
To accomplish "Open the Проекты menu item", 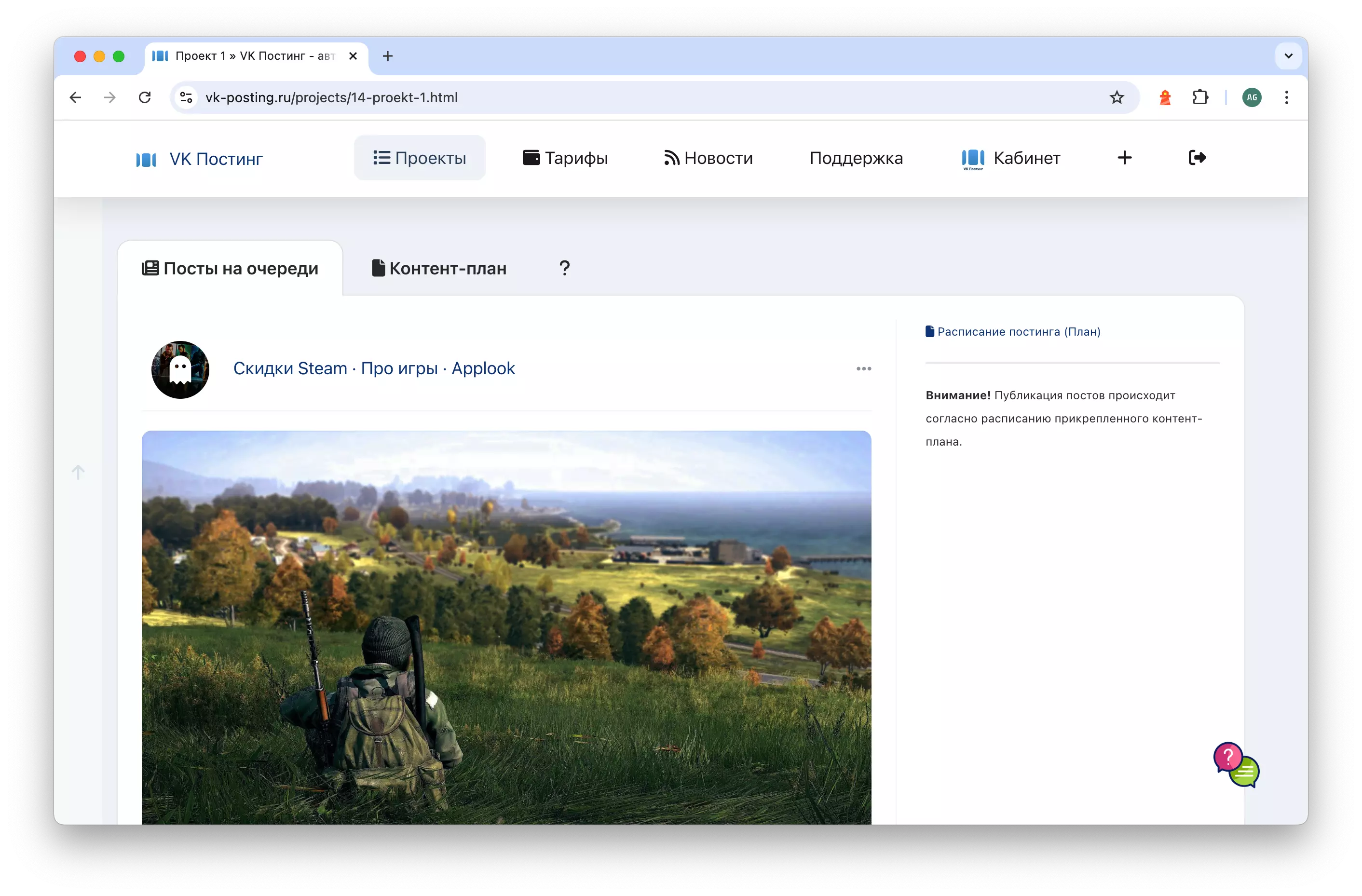I will tap(420, 158).
